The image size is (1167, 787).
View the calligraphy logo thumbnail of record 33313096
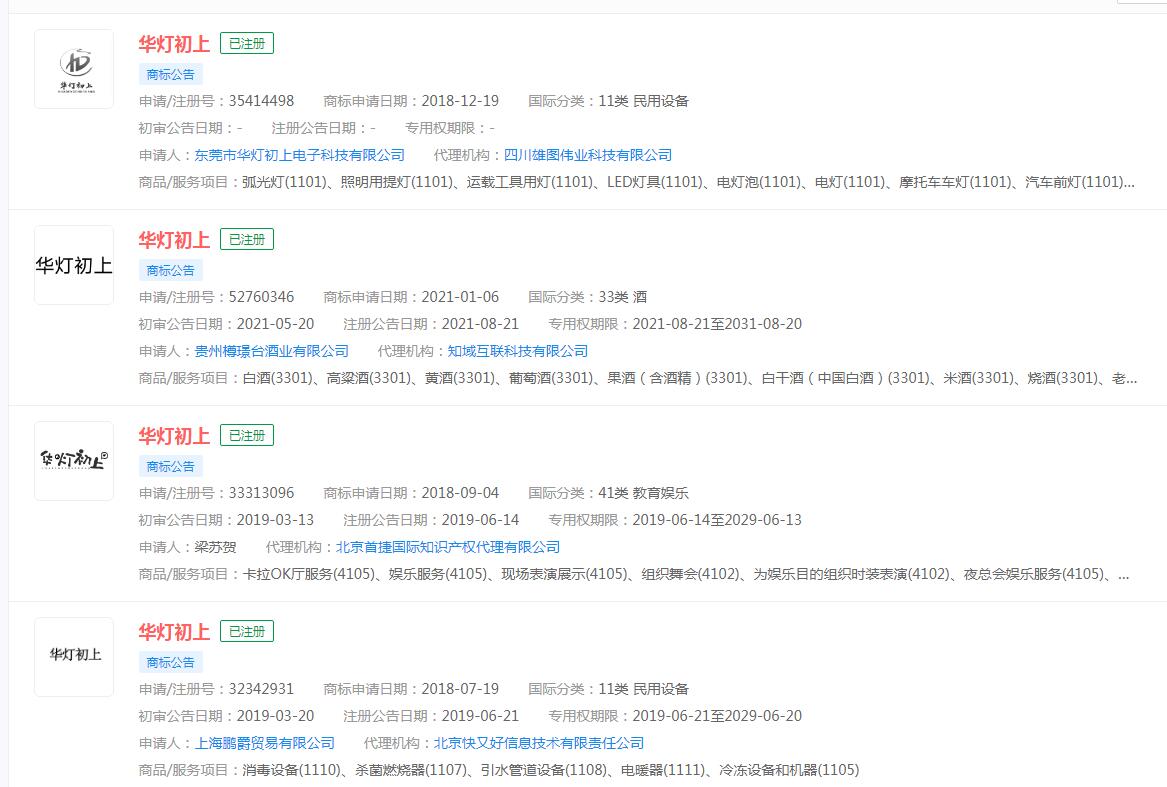(74, 460)
